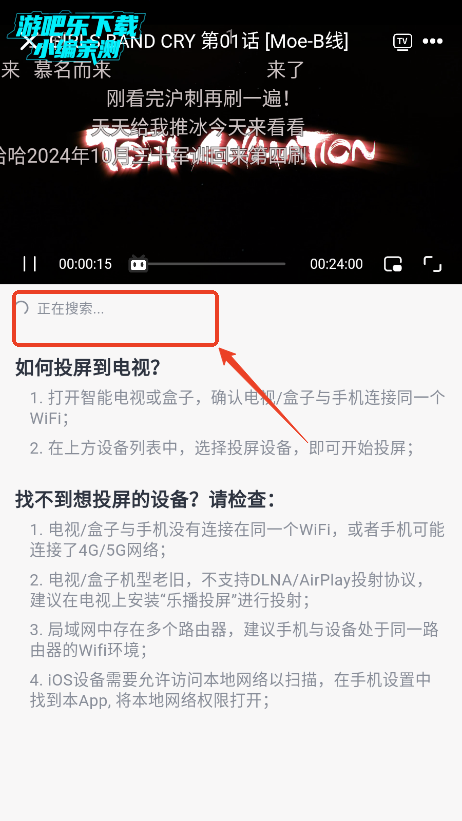
Task: Click the step about 打开智能电视或盒子
Action: 237,407
